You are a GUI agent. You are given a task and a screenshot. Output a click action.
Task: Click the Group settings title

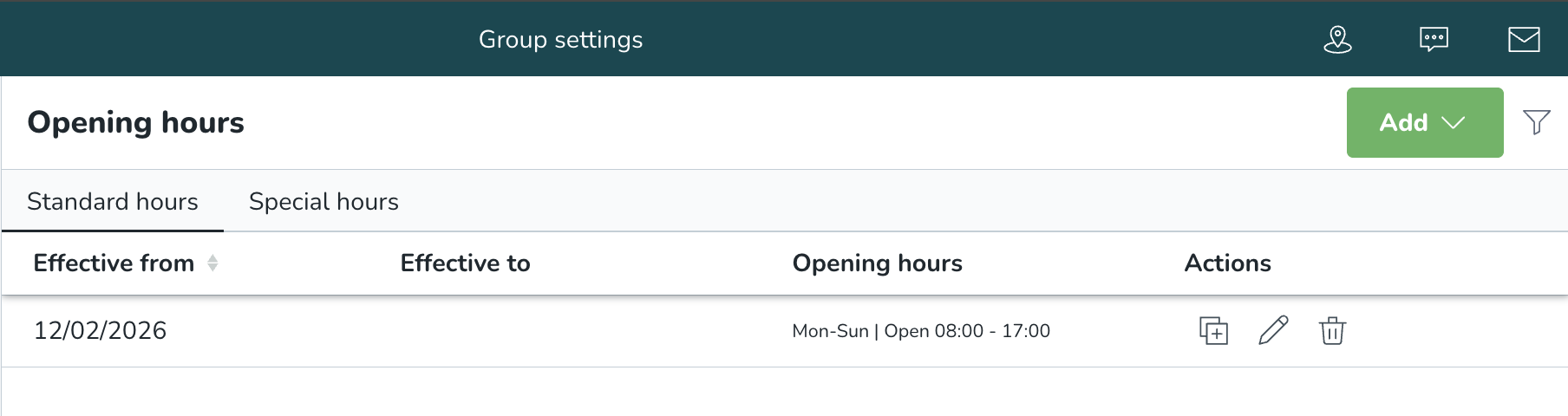coord(560,40)
